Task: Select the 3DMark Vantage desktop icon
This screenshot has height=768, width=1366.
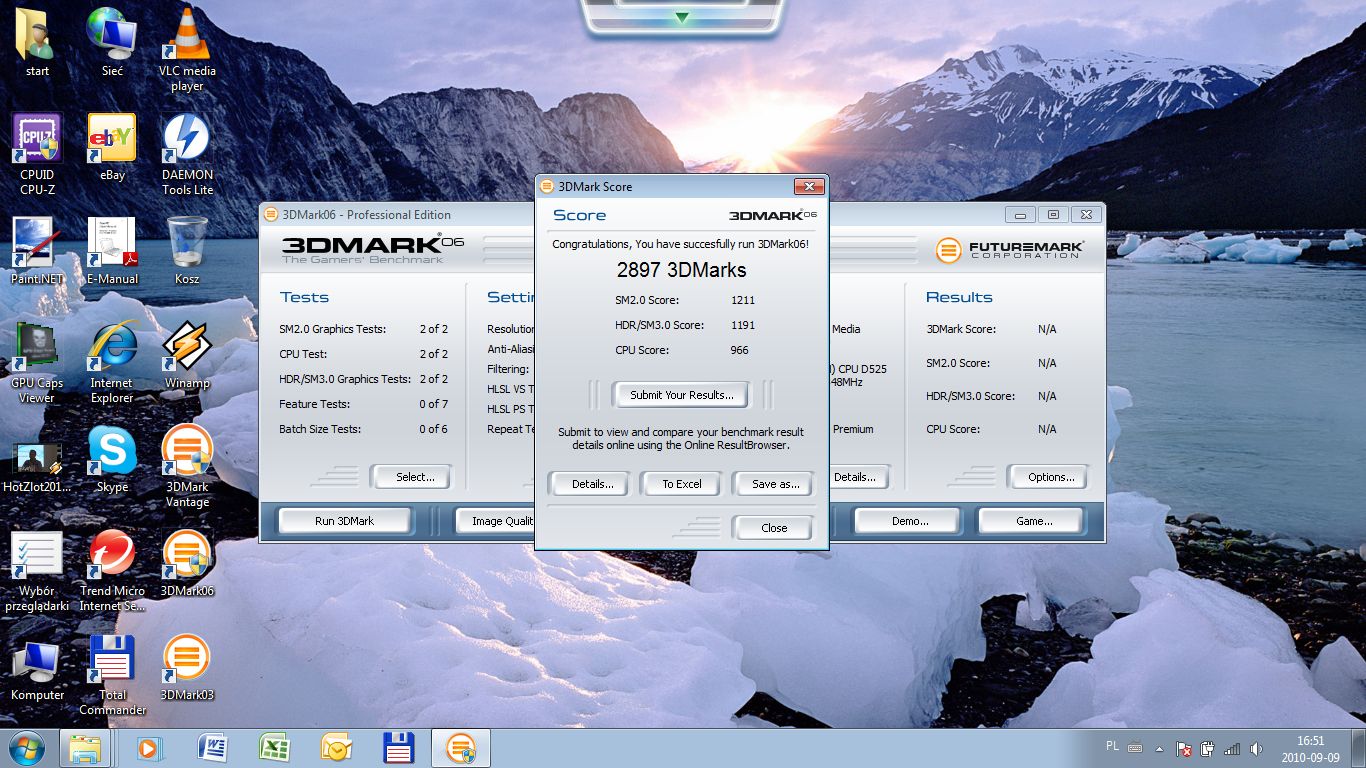Action: (x=187, y=466)
